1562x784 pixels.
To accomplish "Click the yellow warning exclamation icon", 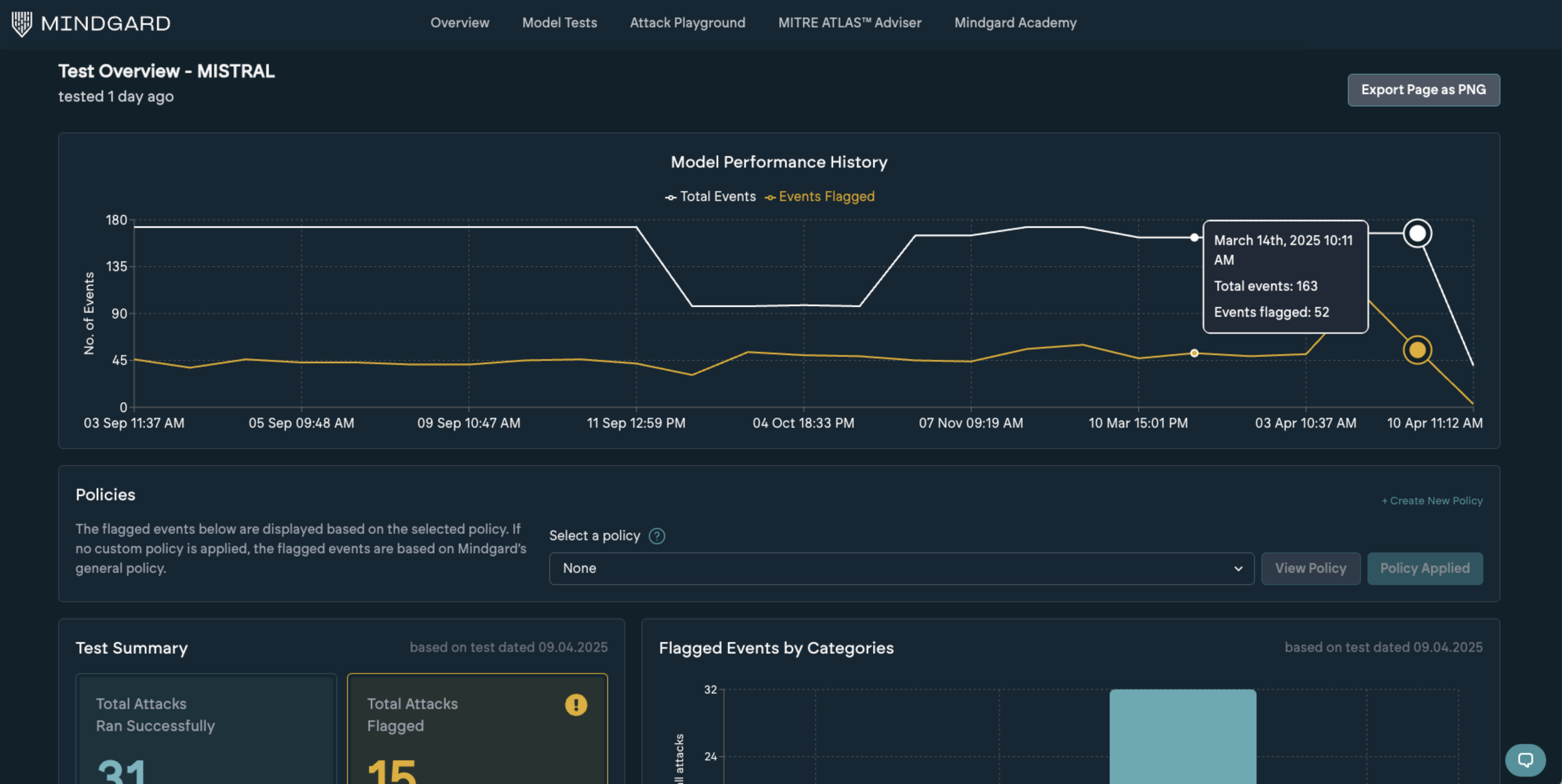I will [575, 704].
